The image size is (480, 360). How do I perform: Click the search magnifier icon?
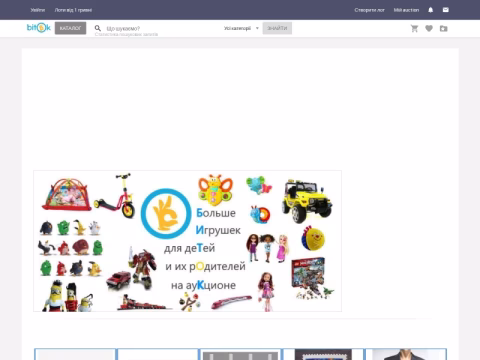click(98, 28)
